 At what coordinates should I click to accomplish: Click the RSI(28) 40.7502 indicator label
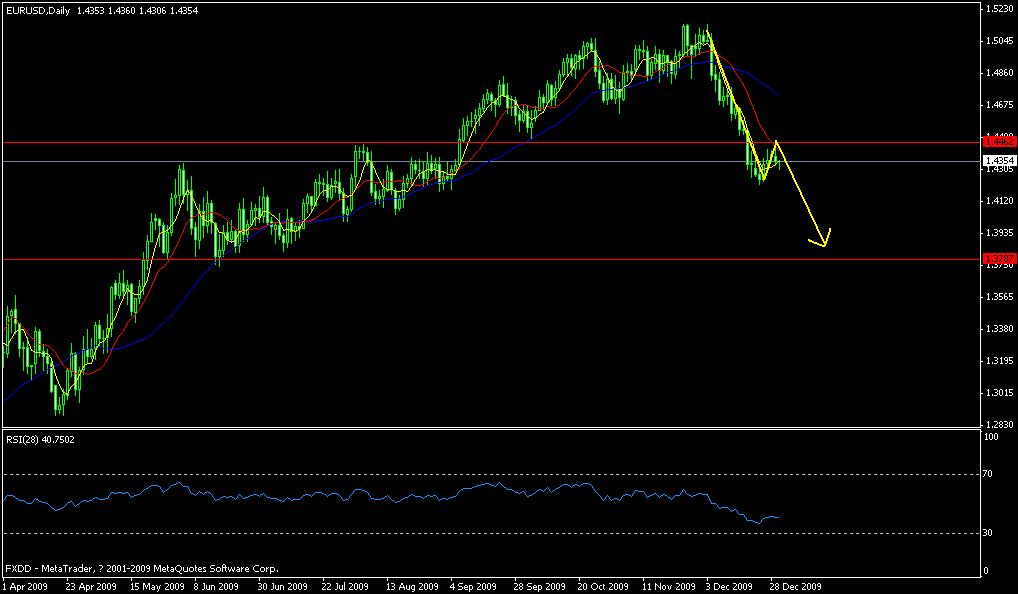(40, 439)
